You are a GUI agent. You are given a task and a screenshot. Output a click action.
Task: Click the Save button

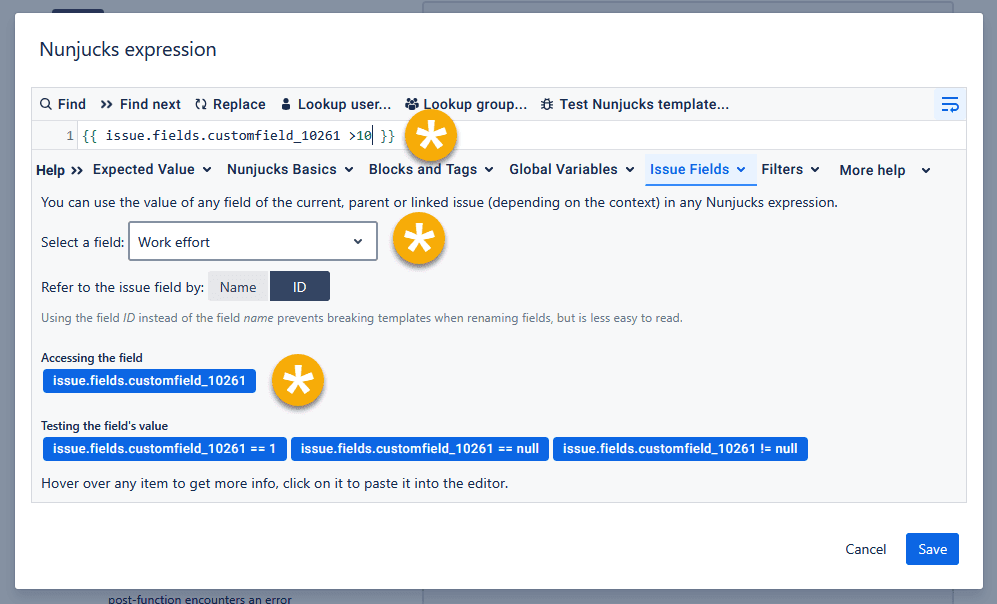[933, 549]
